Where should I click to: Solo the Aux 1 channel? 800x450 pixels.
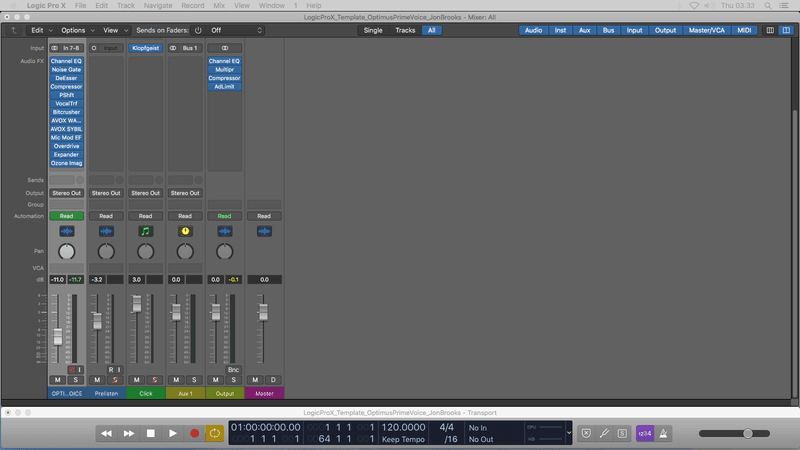pyautogui.click(x=194, y=380)
